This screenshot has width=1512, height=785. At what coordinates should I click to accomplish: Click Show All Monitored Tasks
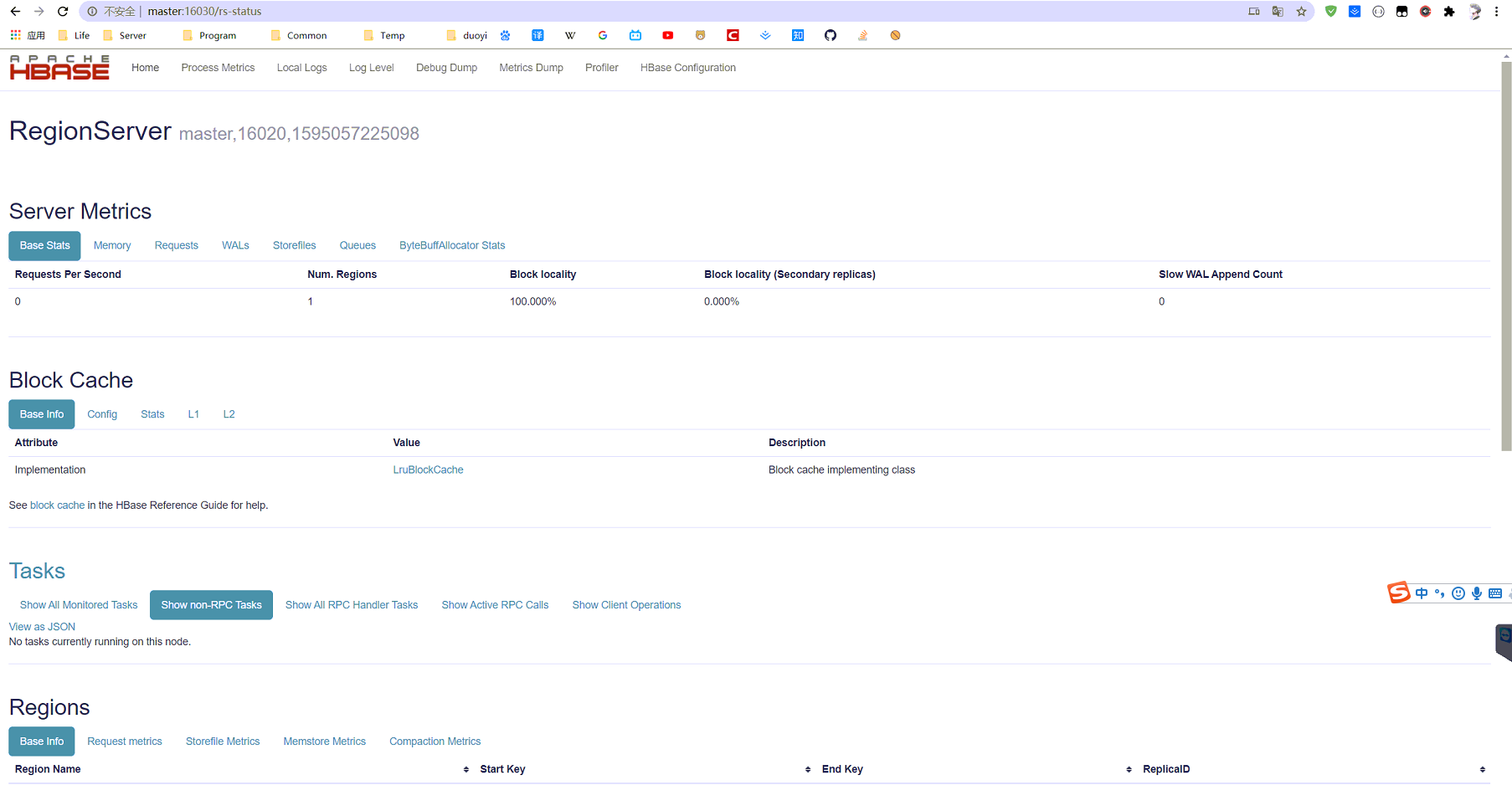coord(79,605)
